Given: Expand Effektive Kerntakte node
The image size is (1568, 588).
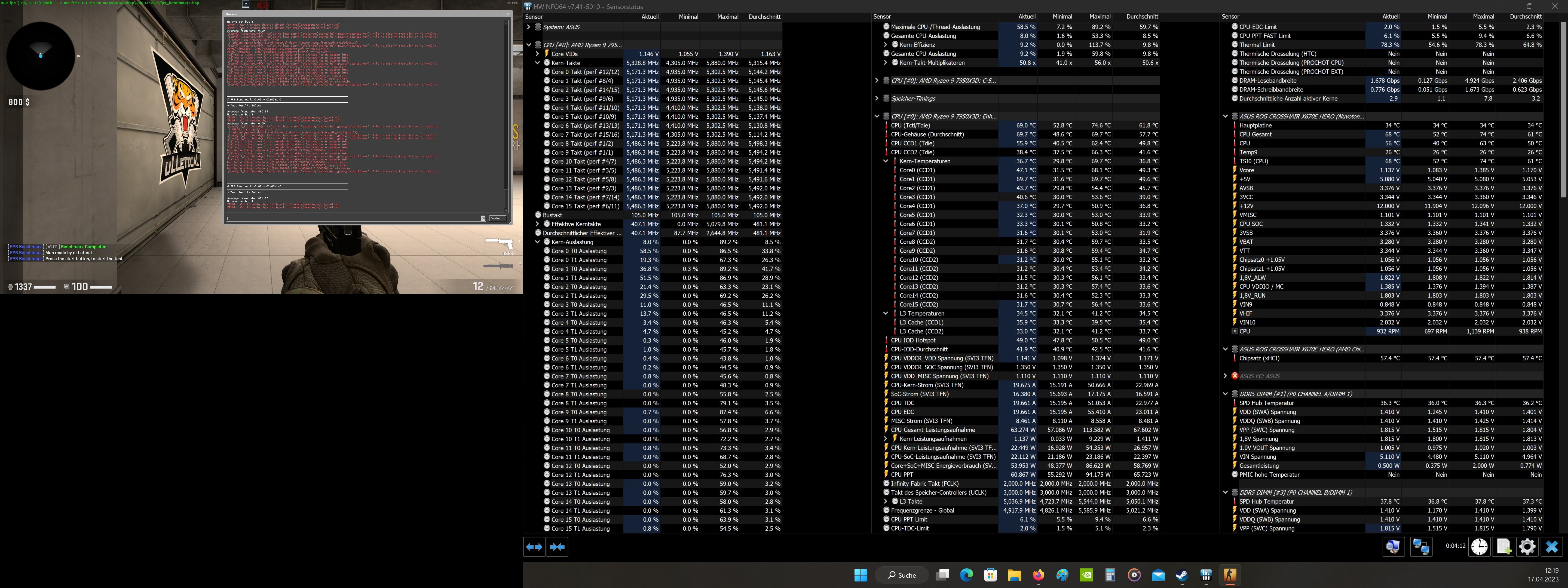Looking at the screenshot, I should [537, 224].
